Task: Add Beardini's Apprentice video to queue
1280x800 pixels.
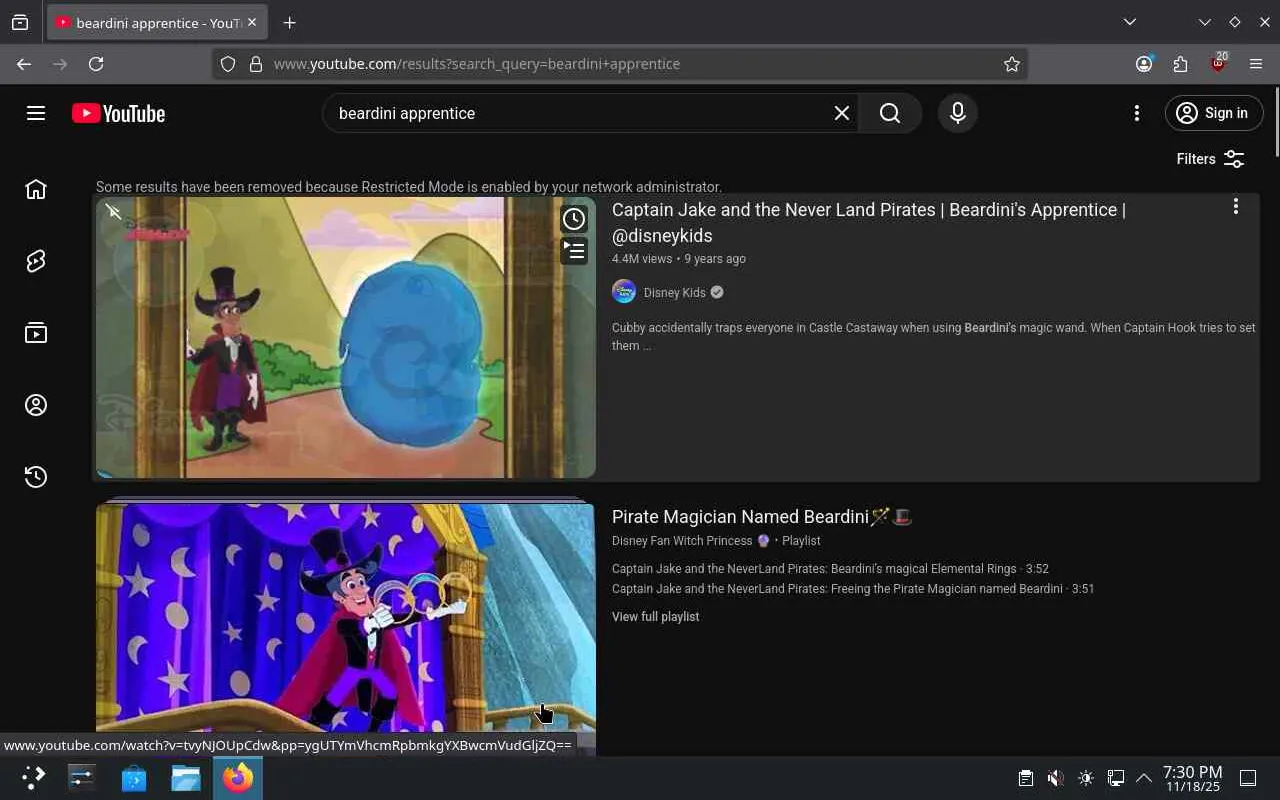Action: coord(574,251)
